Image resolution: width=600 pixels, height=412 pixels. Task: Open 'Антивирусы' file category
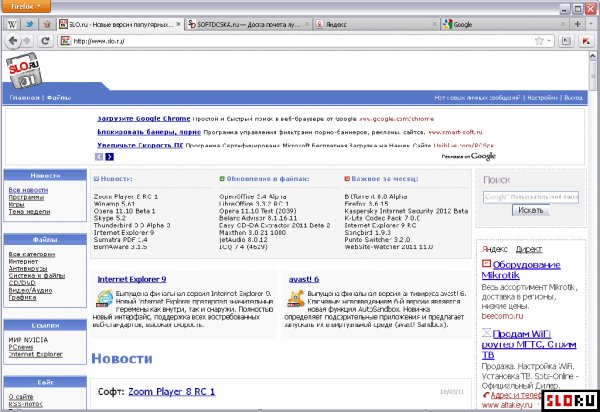click(28, 269)
